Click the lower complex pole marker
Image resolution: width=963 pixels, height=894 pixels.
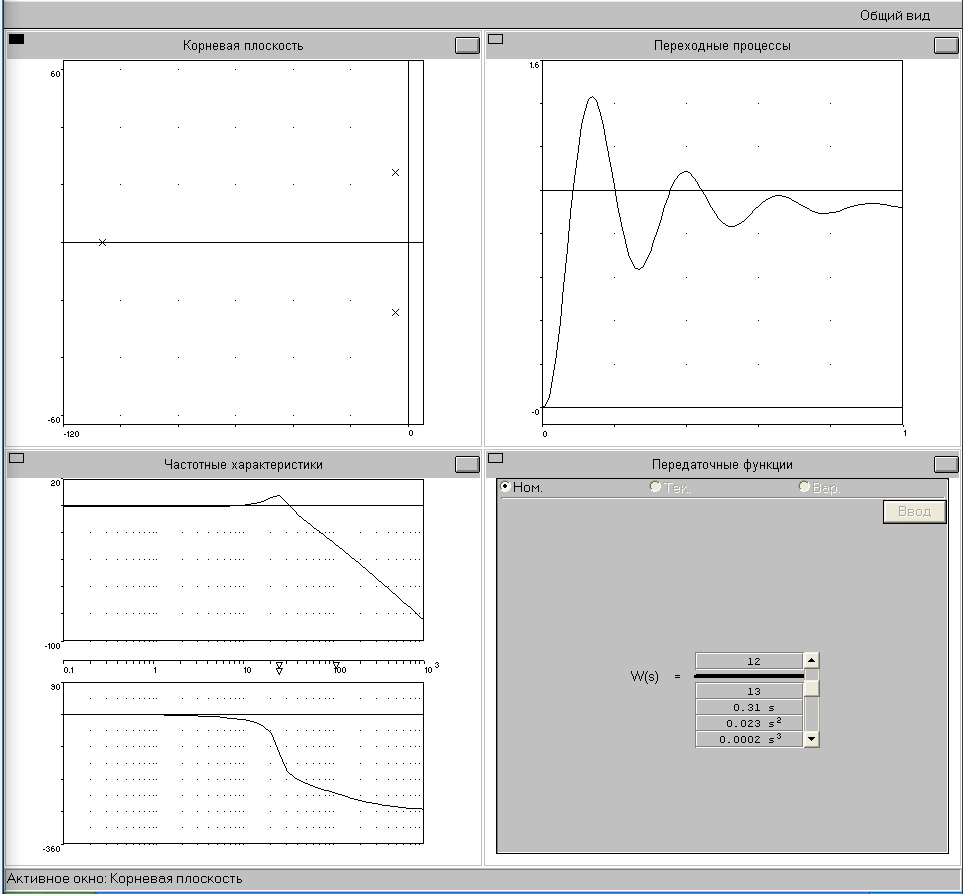tap(396, 313)
